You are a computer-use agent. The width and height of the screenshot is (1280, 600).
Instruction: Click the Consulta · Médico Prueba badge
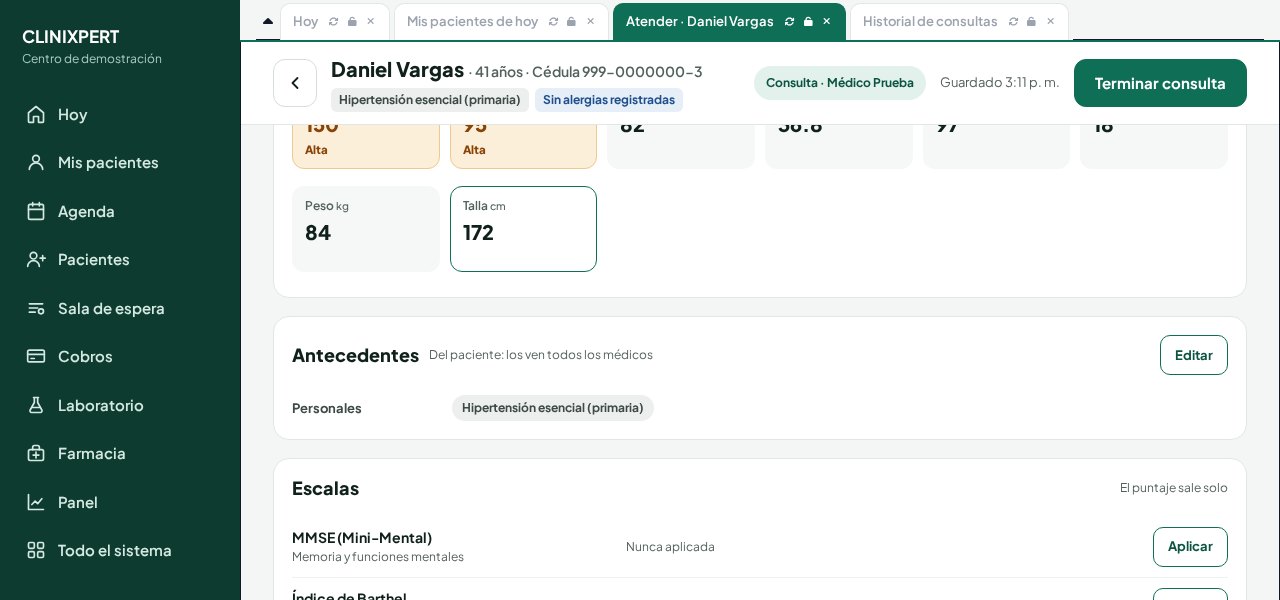[x=840, y=83]
